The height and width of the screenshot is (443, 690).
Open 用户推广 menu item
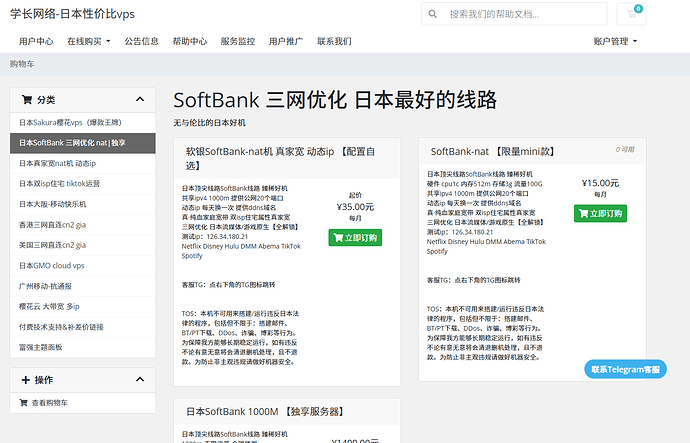(x=286, y=41)
